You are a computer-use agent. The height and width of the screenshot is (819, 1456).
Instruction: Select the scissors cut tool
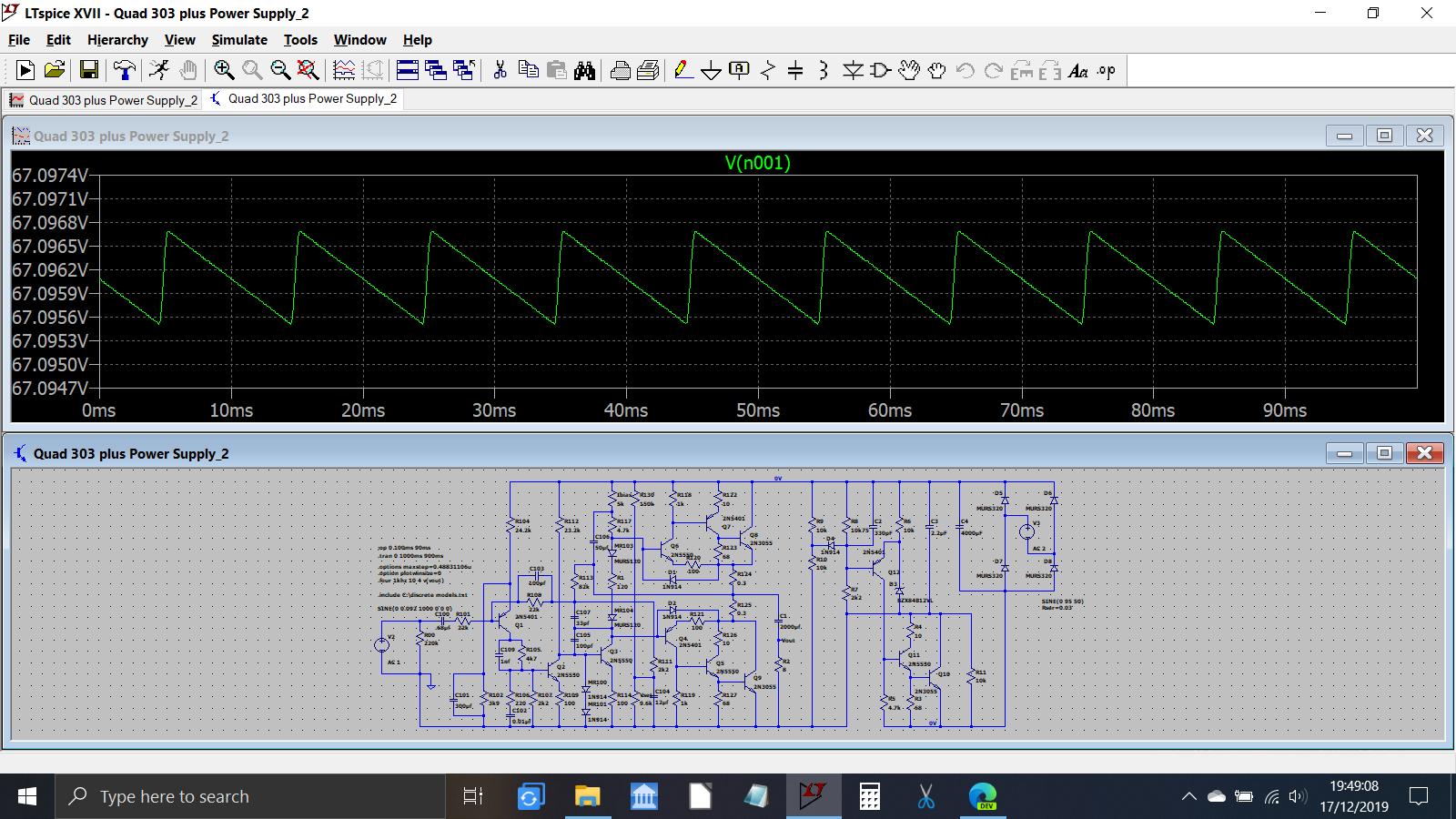click(500, 70)
